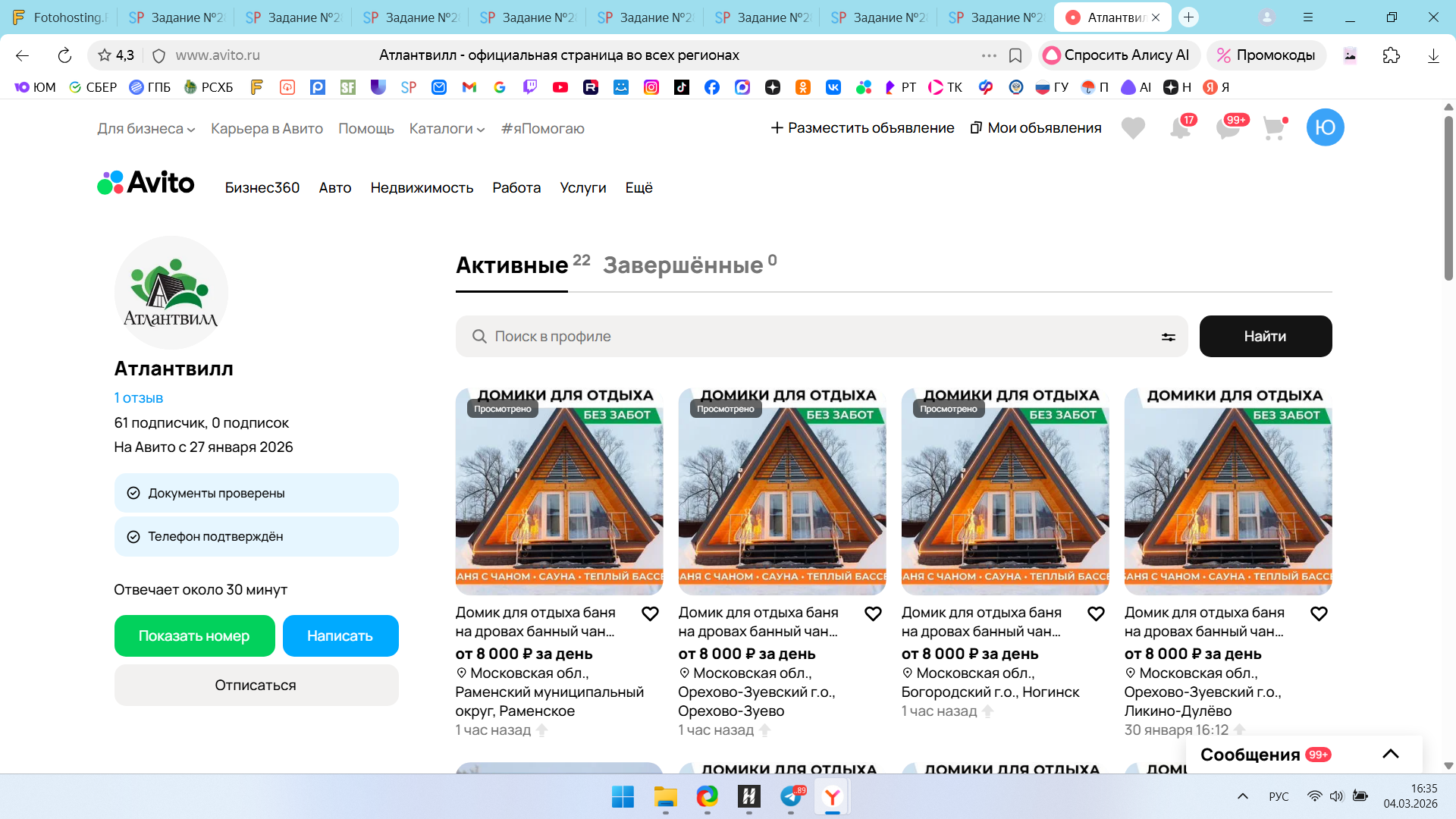
Task: Open the user profile avatar Ю
Action: pyautogui.click(x=1325, y=127)
